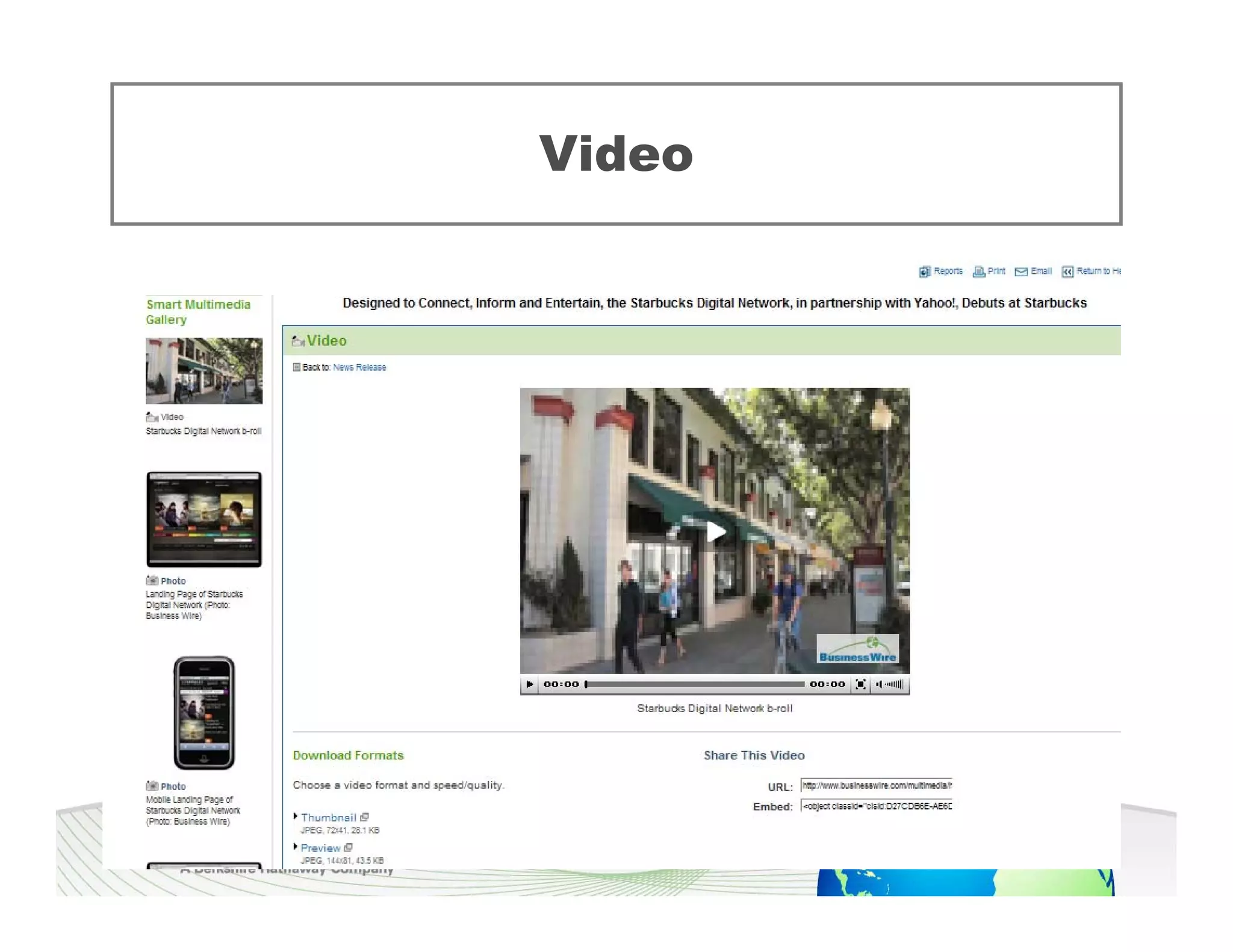The image size is (1233, 952).
Task: Open the Preview download link
Action: click(x=320, y=848)
